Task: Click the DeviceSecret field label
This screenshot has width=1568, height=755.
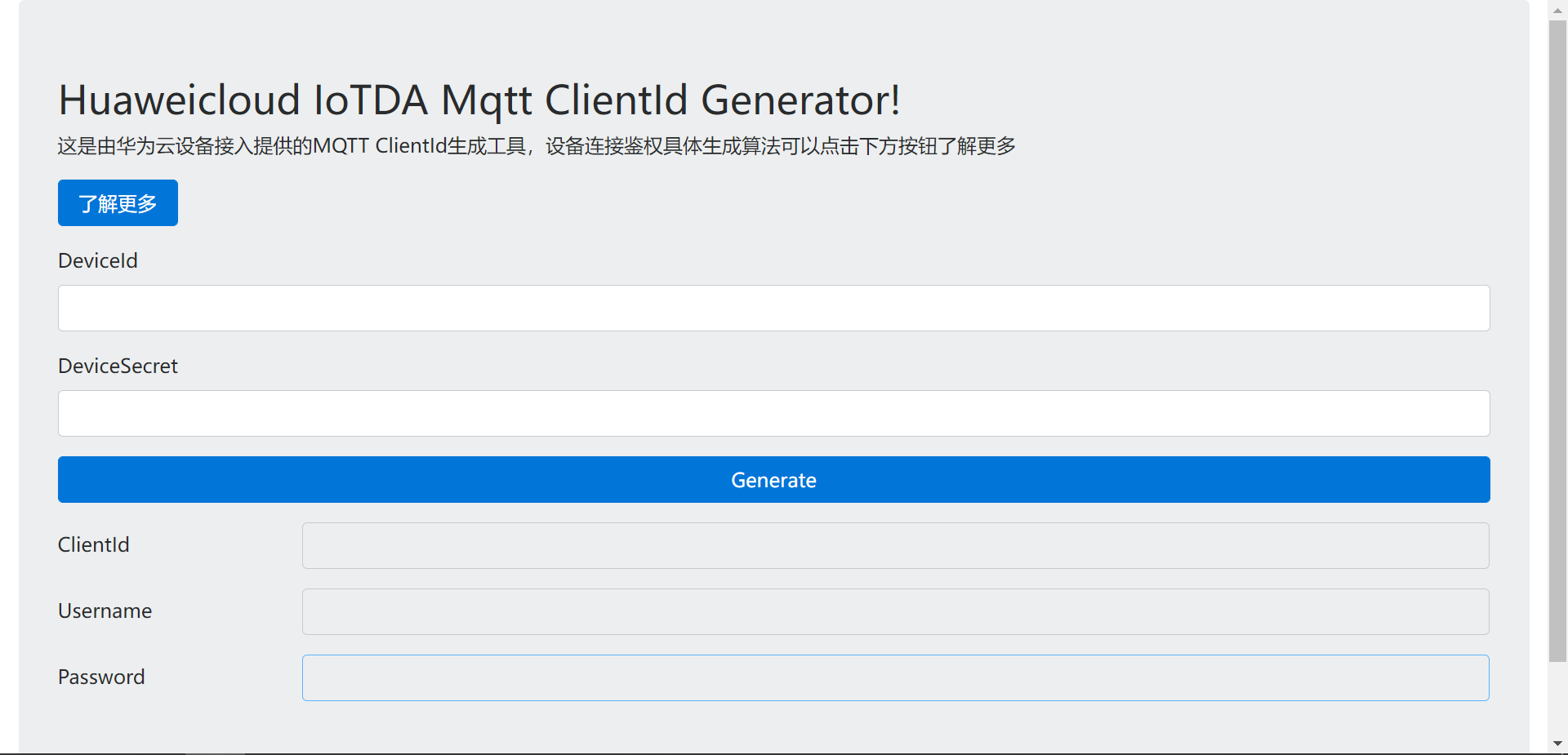Action: [118, 366]
